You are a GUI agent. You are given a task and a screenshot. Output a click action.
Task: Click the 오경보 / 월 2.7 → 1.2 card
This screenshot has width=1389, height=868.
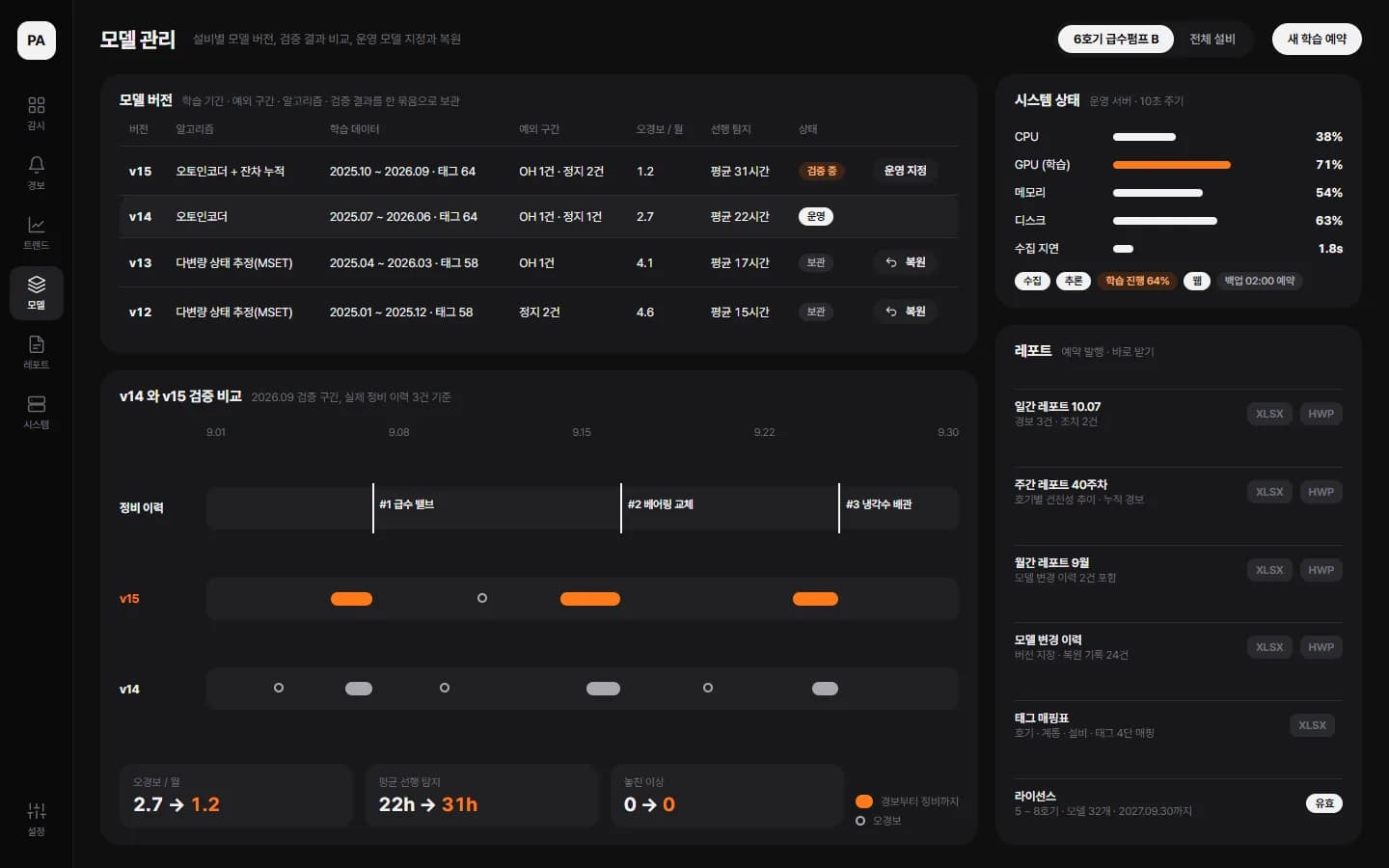tap(236, 796)
